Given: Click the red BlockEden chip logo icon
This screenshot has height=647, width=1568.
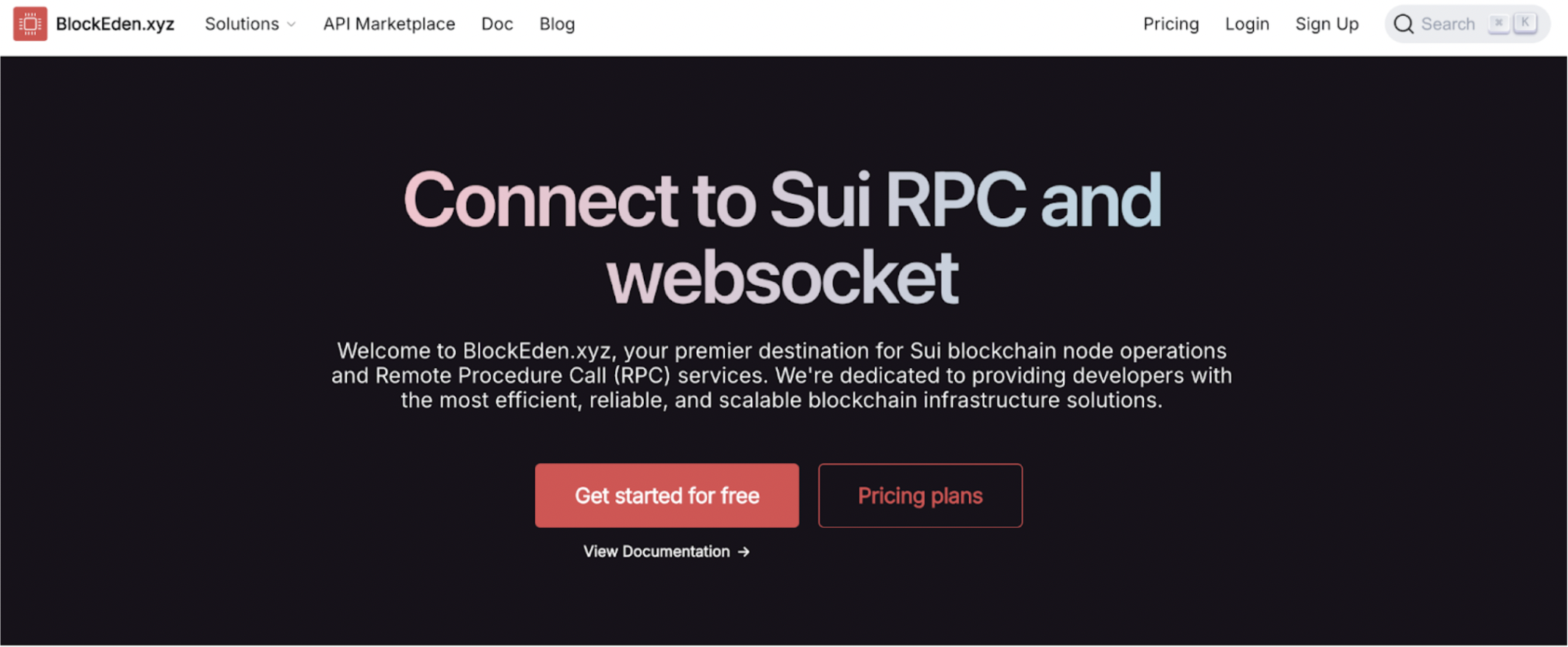Looking at the screenshot, I should (30, 24).
